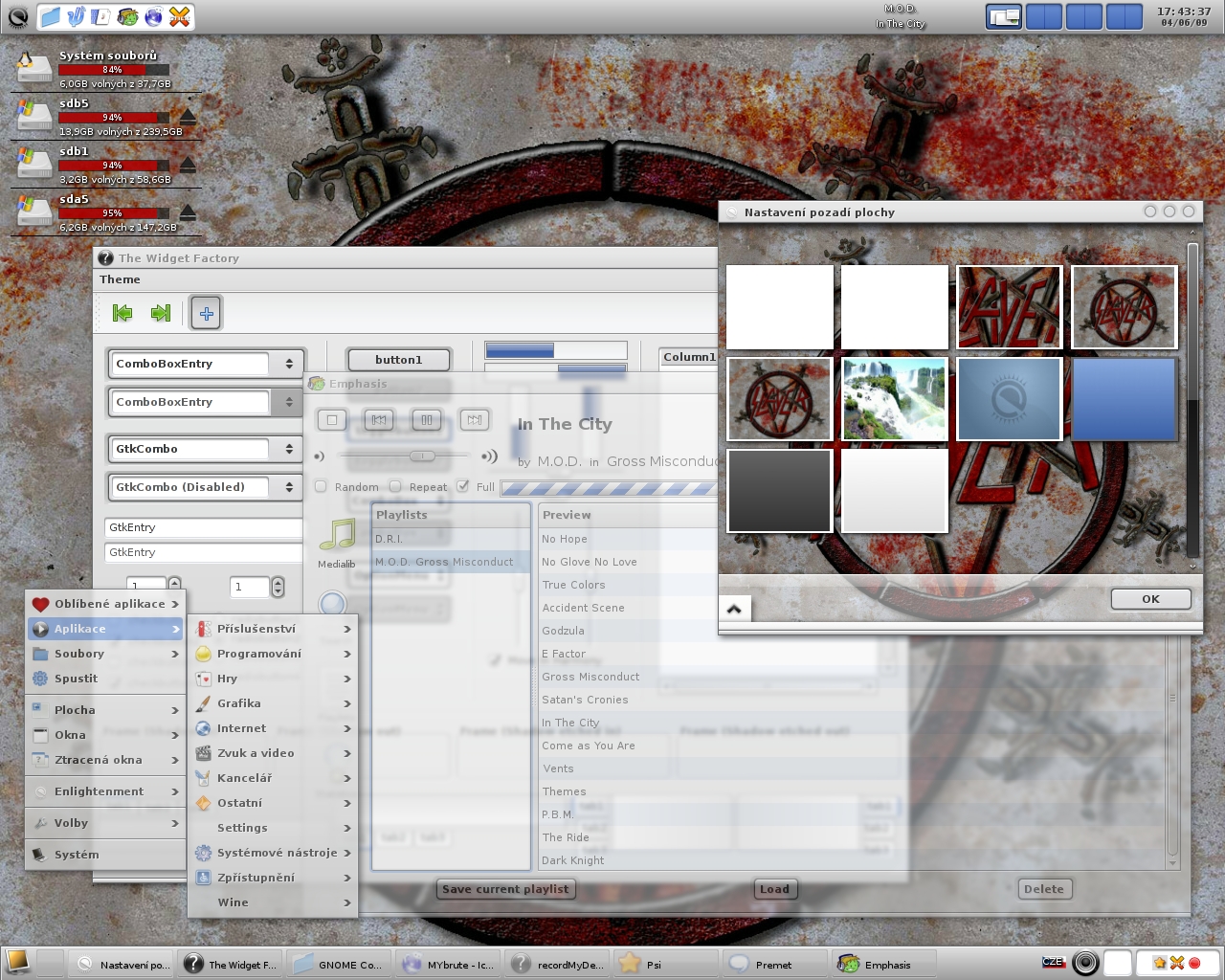Screen dimensions: 1225x980
Task: Click the round speaker icon in bottom shelf
Action: [x=1085, y=963]
